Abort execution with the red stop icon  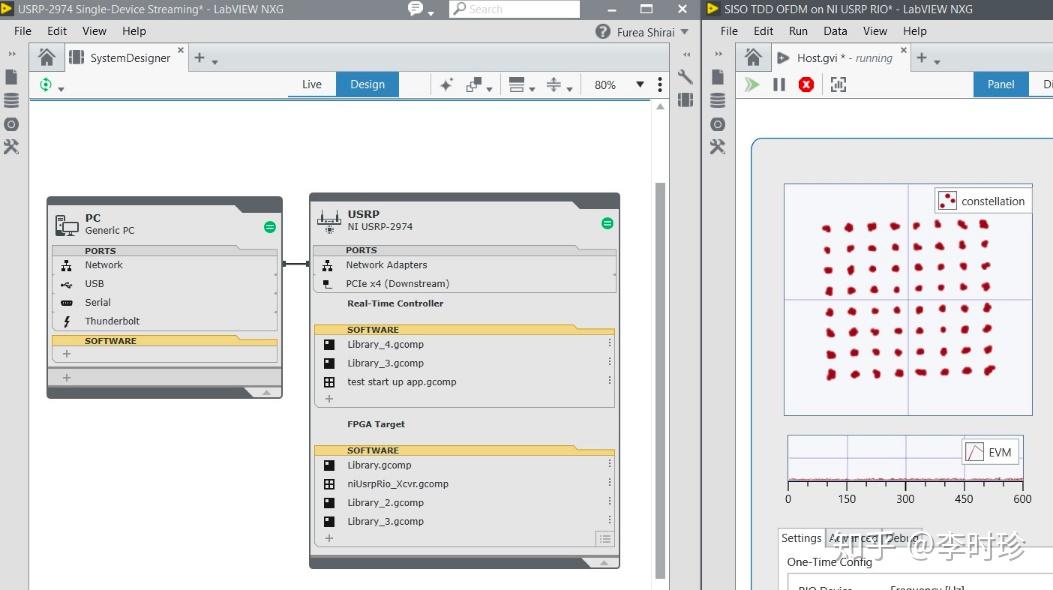point(808,84)
